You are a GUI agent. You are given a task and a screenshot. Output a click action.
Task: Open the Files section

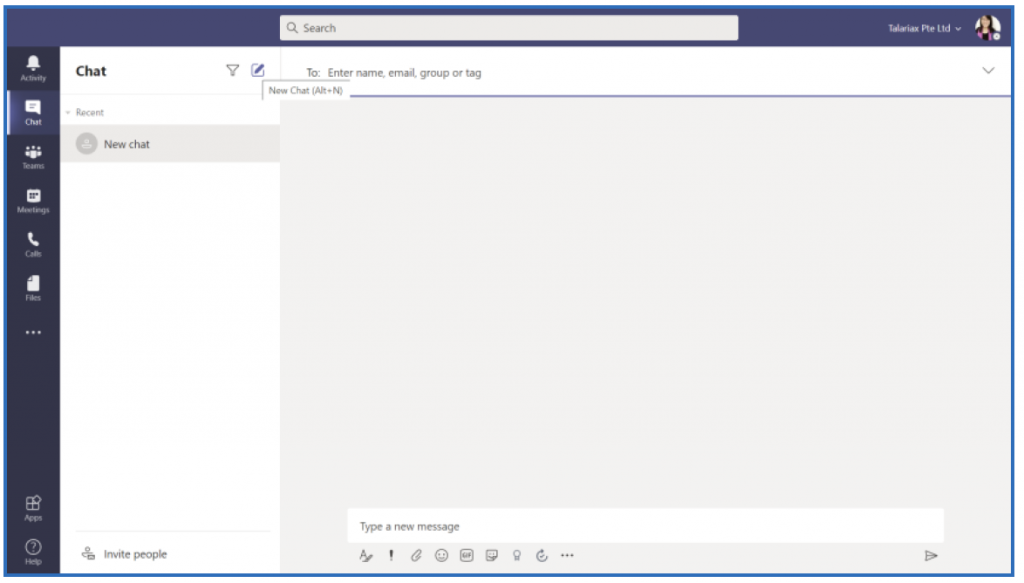coord(33,288)
